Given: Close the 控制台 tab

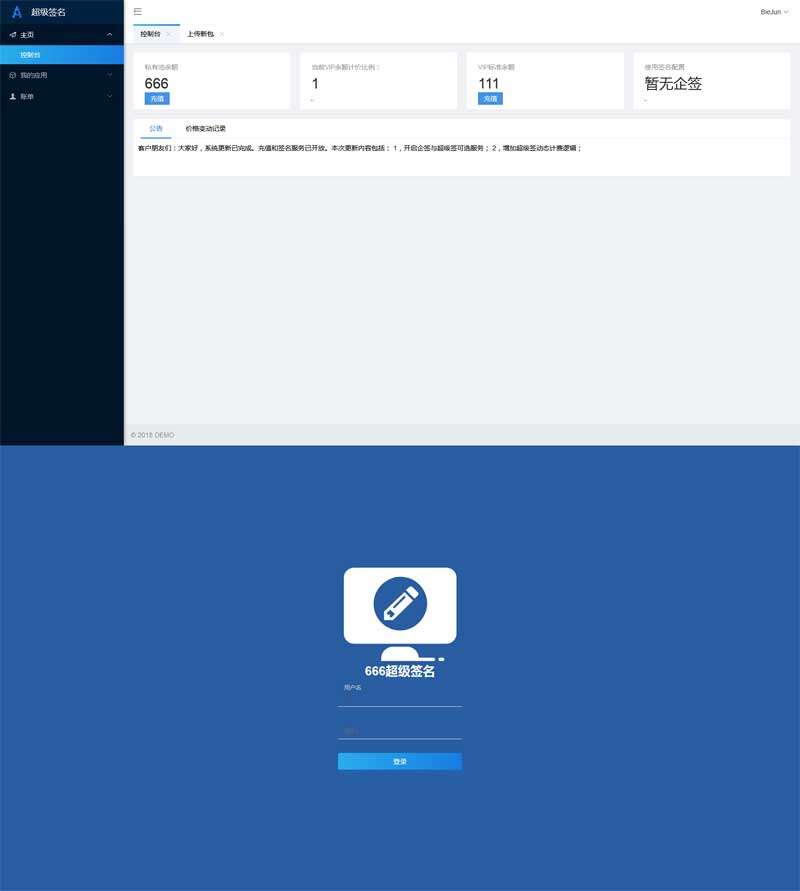Looking at the screenshot, I should click(168, 34).
